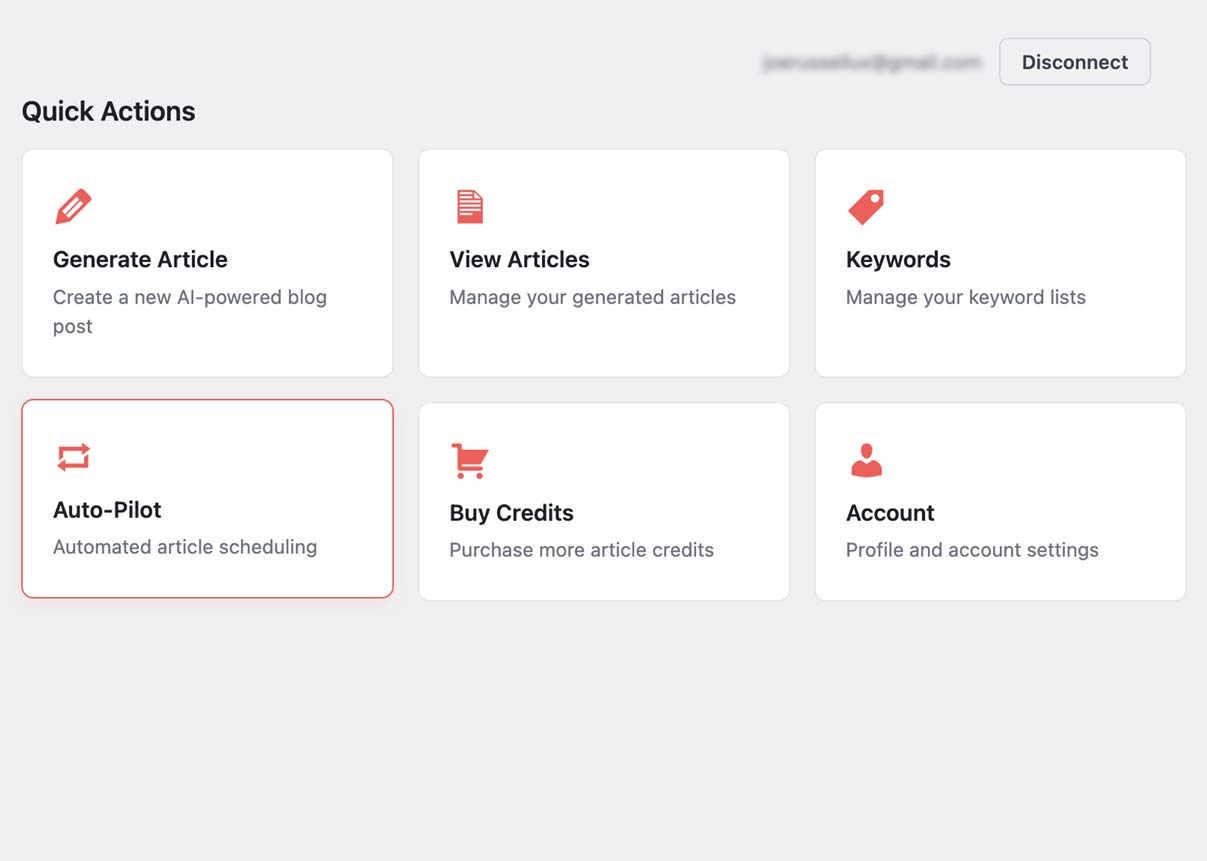Click the Account title text
The width and height of the screenshot is (1207, 861).
pyautogui.click(x=889, y=512)
